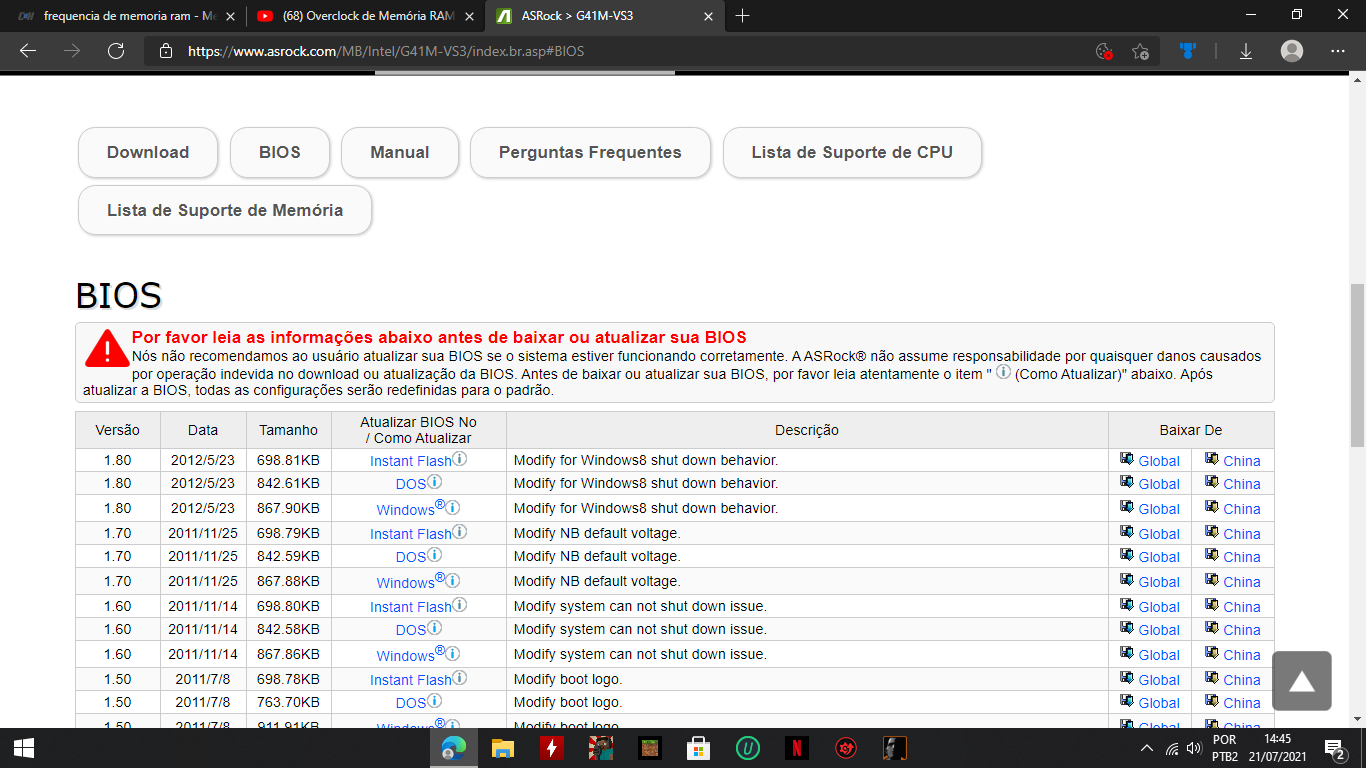
Task: Open the volume control in system tray
Action: 1194,748
